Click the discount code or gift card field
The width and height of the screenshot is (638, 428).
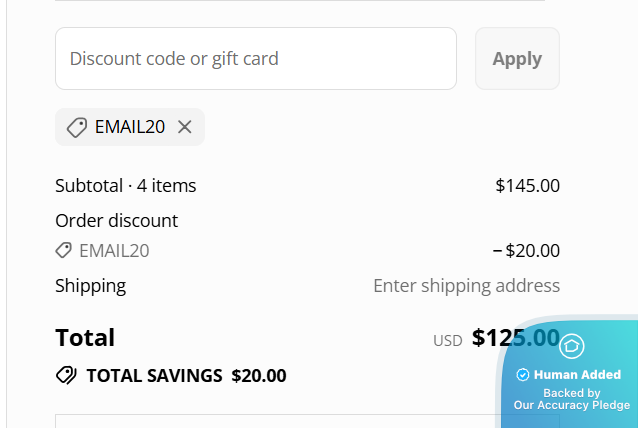[x=255, y=58]
